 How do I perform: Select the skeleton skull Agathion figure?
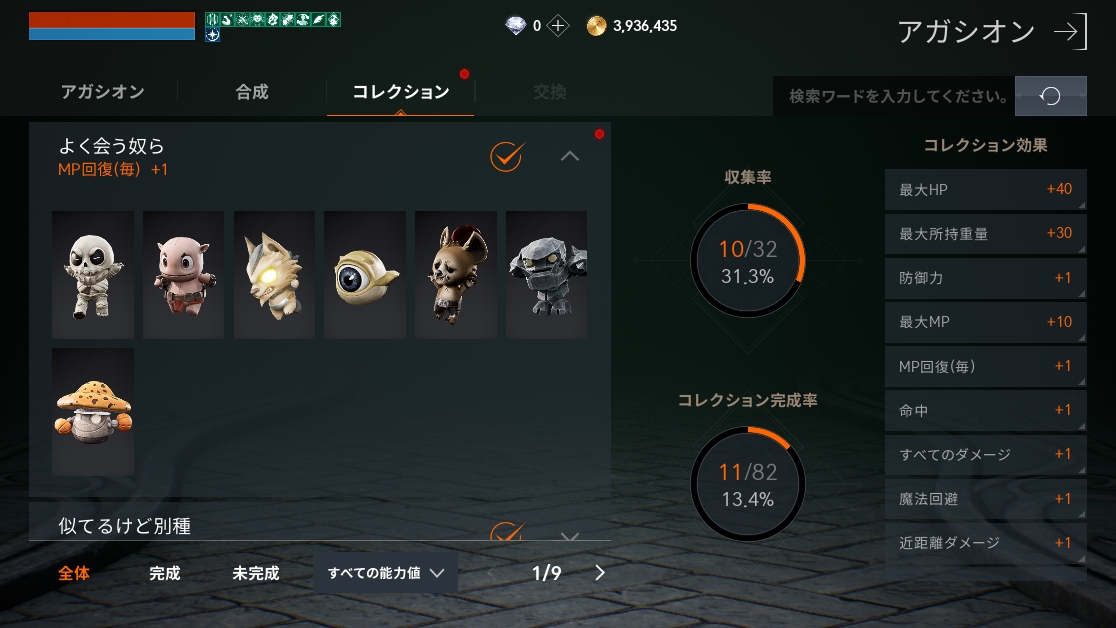(93, 274)
